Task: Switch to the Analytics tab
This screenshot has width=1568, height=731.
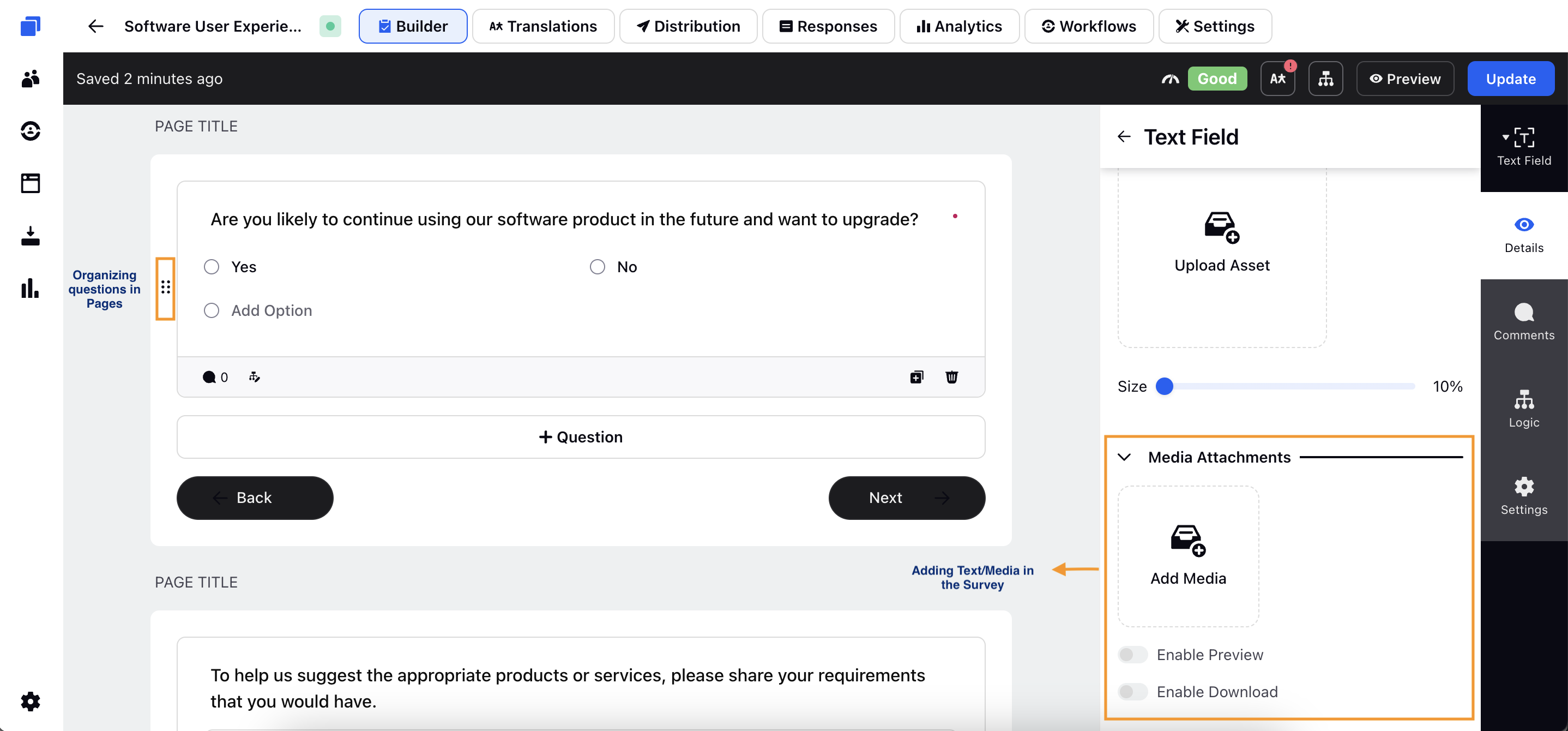Action: [960, 26]
